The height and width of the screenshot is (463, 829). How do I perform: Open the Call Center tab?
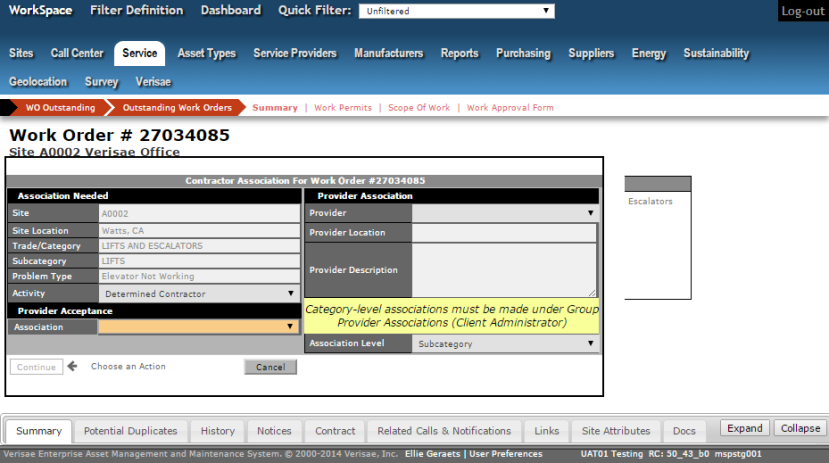pyautogui.click(x=77, y=53)
